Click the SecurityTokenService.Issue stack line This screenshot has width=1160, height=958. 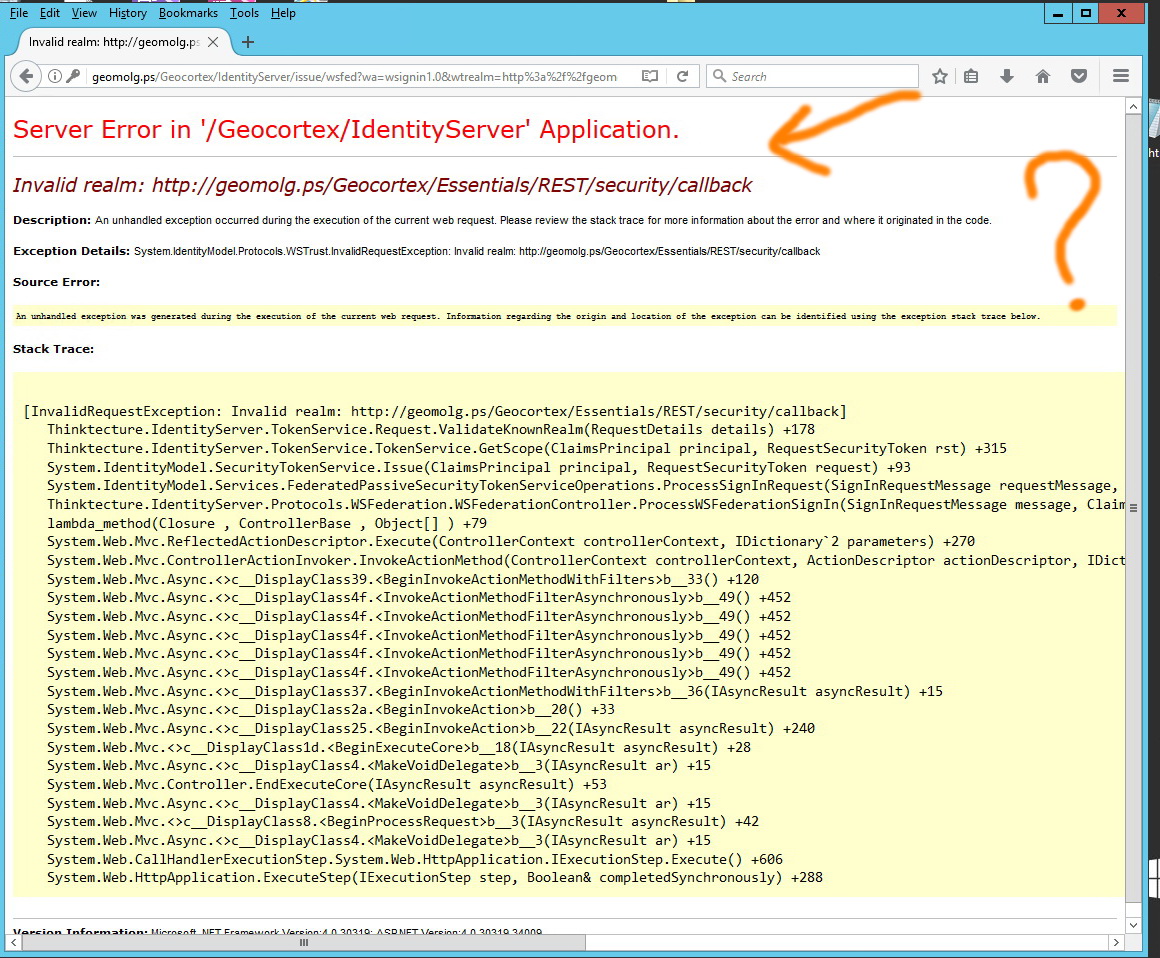[x=479, y=468]
